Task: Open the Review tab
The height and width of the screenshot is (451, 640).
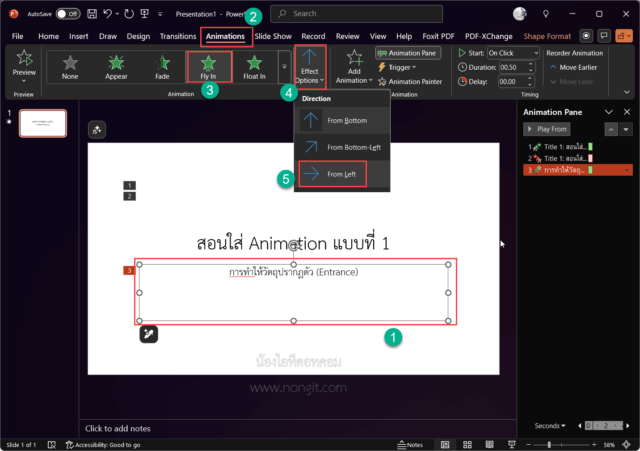Action: point(348,36)
